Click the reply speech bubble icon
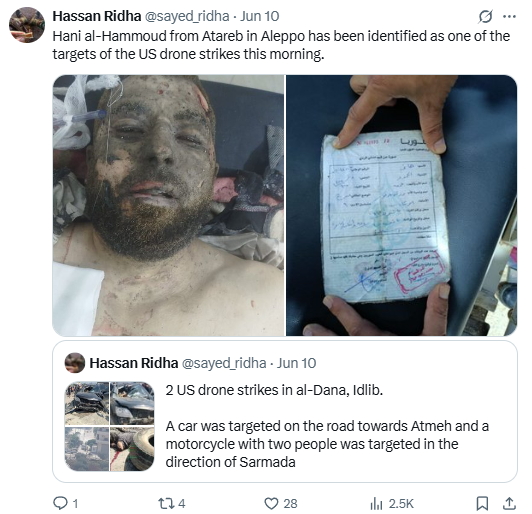 (x=61, y=503)
